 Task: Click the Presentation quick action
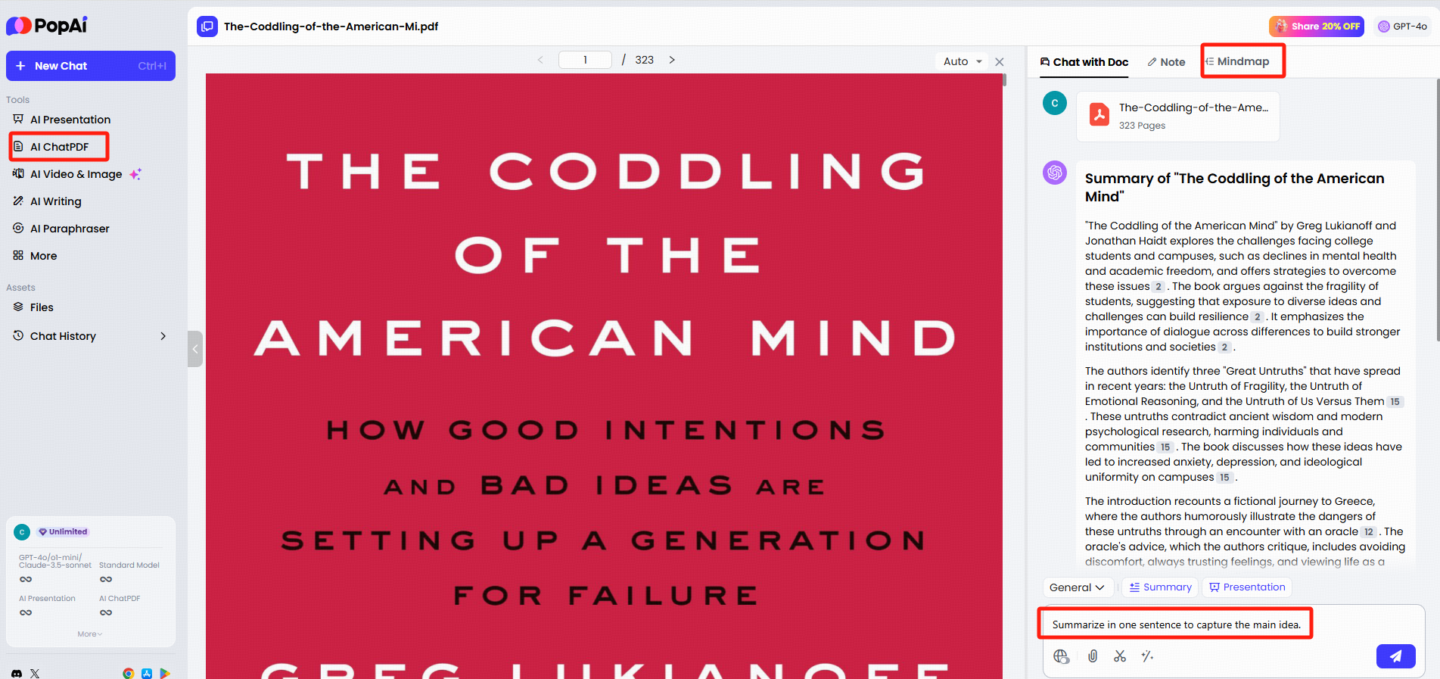click(1246, 587)
